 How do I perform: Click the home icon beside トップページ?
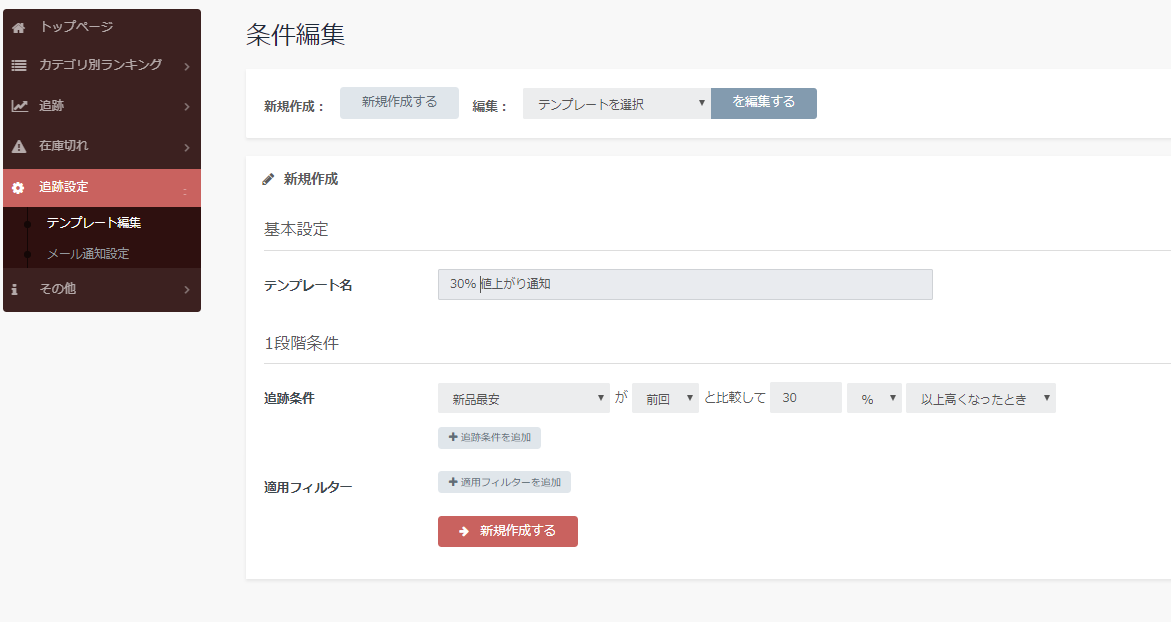click(19, 28)
